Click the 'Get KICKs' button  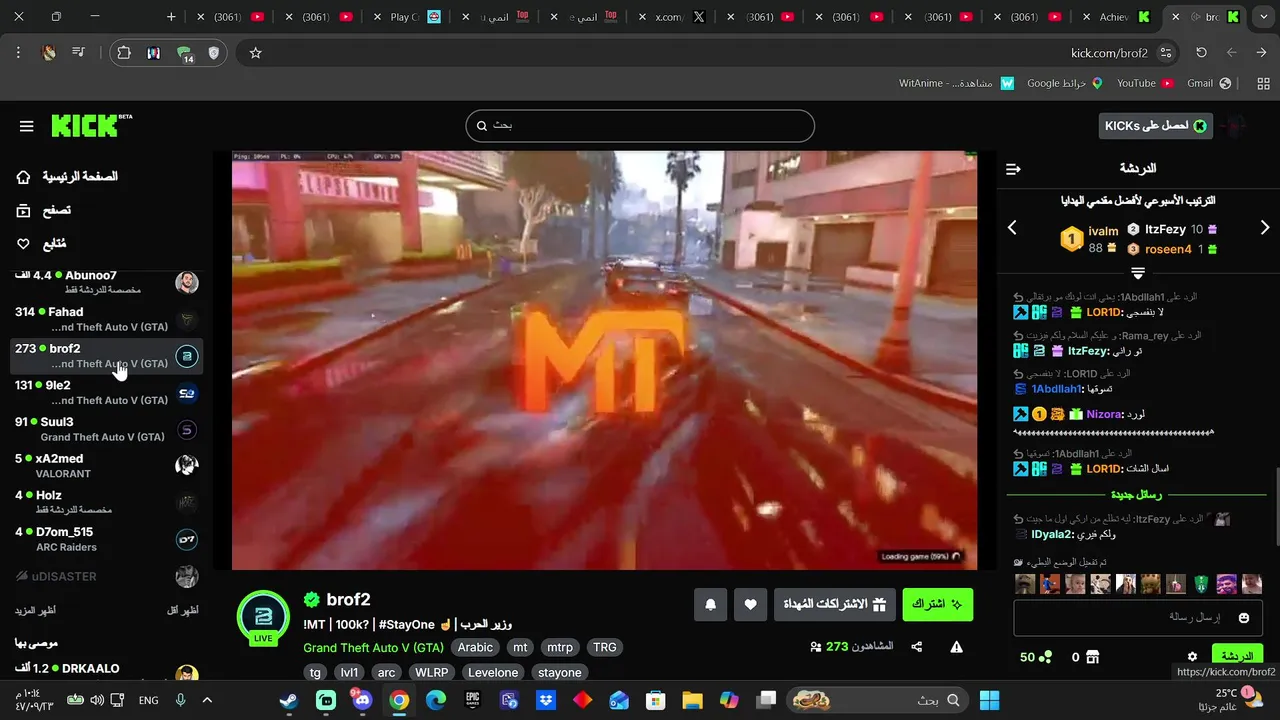tap(1155, 125)
